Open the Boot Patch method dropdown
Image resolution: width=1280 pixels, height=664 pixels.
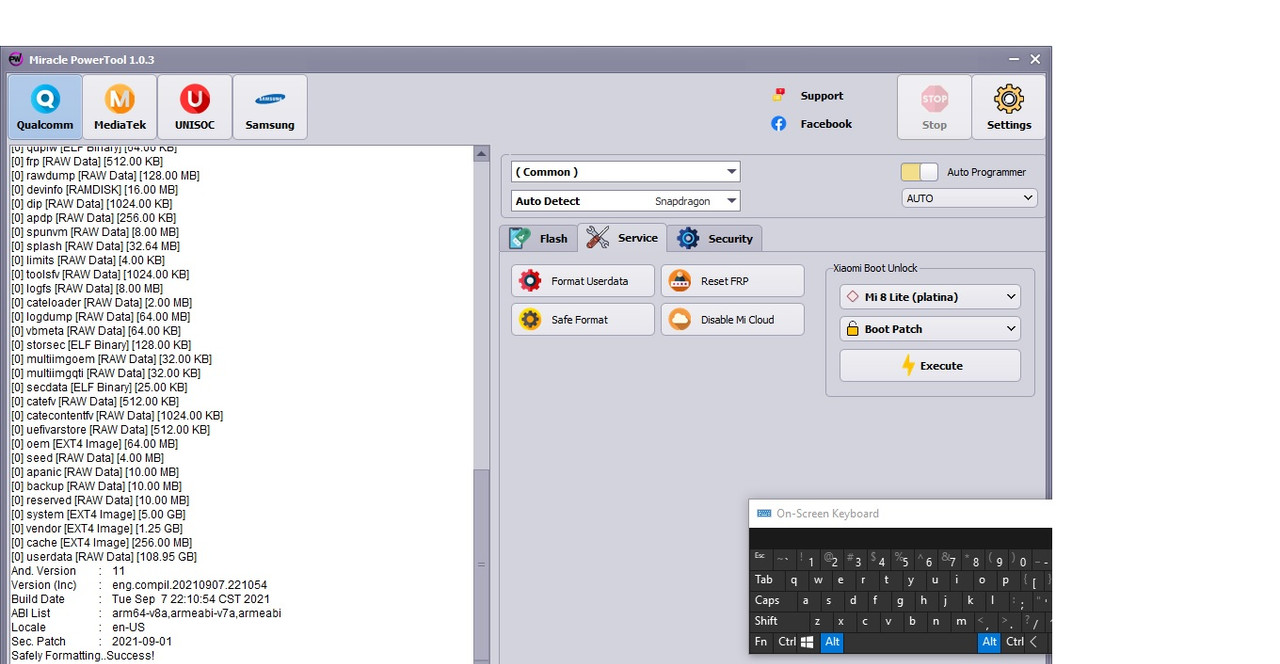930,329
